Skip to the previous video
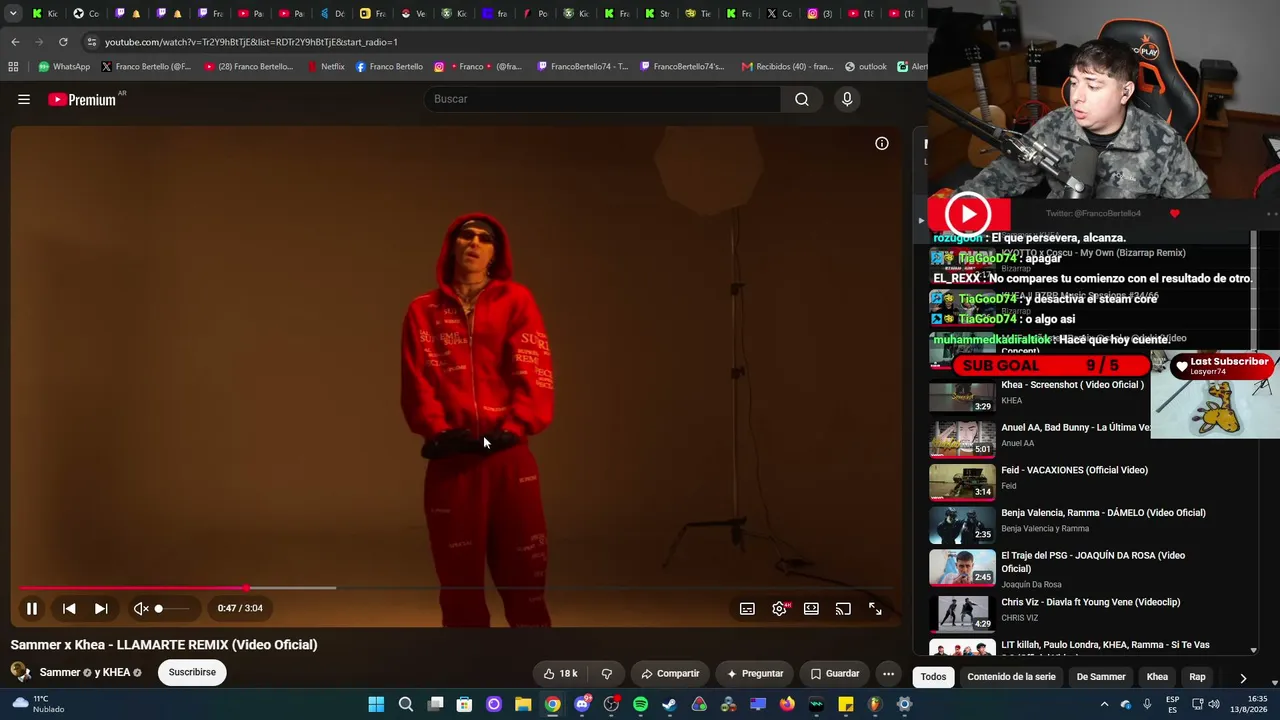1280x720 pixels. point(69,608)
